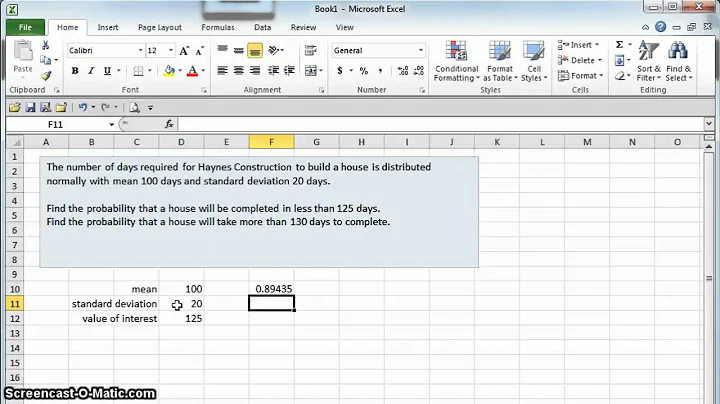Click the Insert Function fx icon
This screenshot has height=404, width=720.
(x=169, y=124)
